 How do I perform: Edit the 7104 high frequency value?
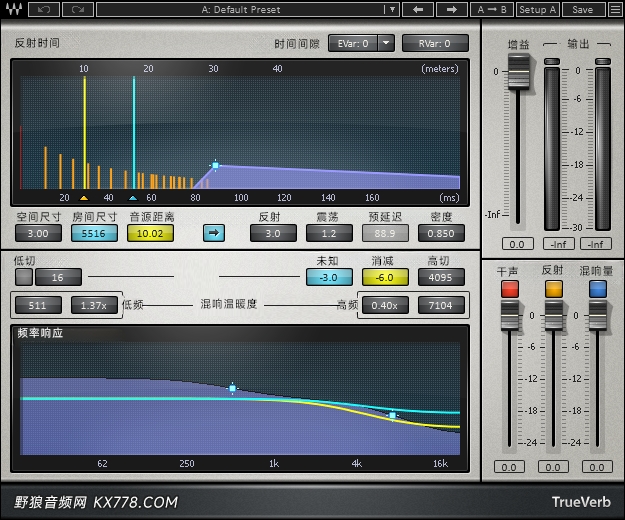coord(441,305)
